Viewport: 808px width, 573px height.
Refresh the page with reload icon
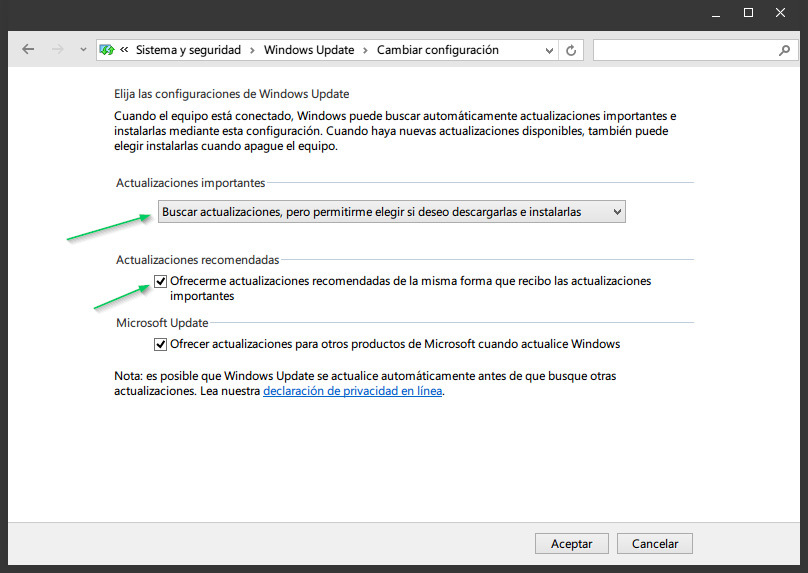click(x=571, y=50)
